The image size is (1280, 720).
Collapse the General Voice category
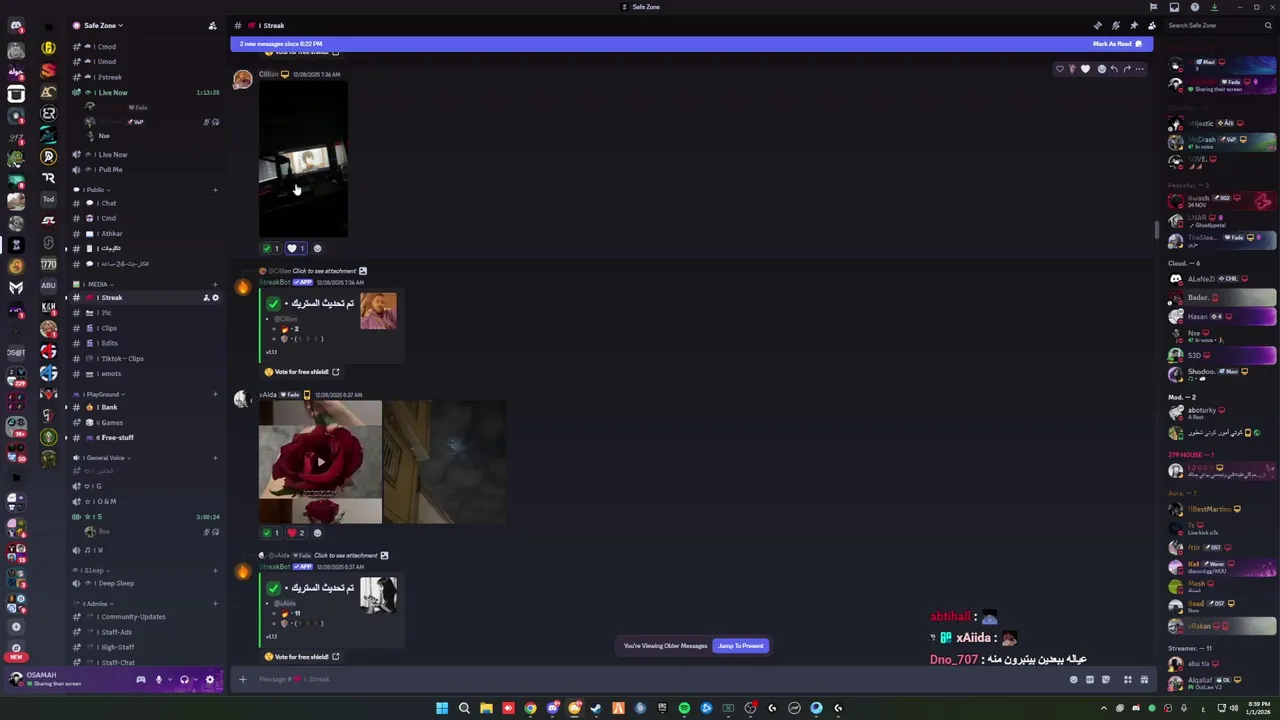pos(103,458)
